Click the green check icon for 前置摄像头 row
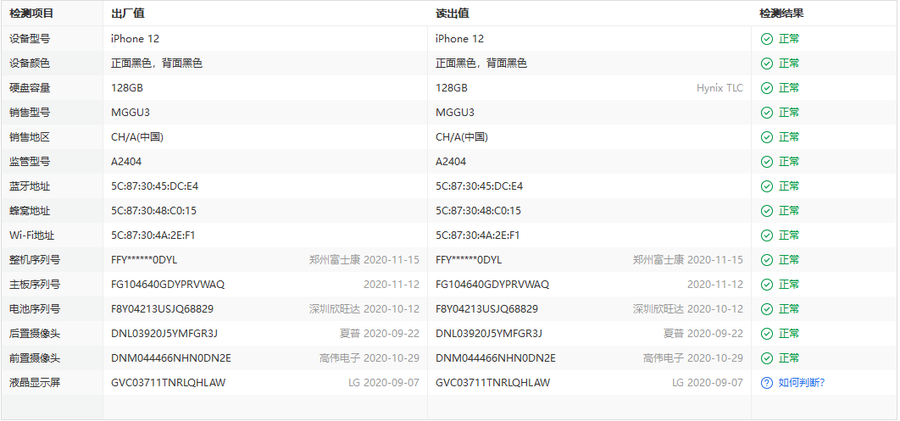 (x=766, y=358)
